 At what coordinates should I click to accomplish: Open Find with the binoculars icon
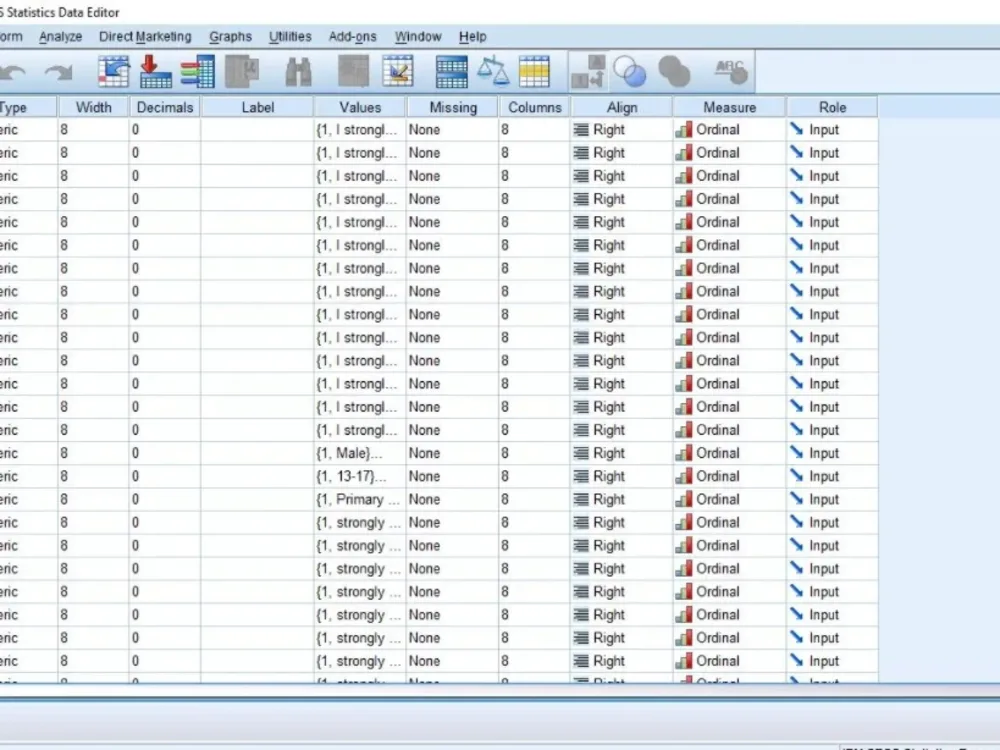point(298,70)
